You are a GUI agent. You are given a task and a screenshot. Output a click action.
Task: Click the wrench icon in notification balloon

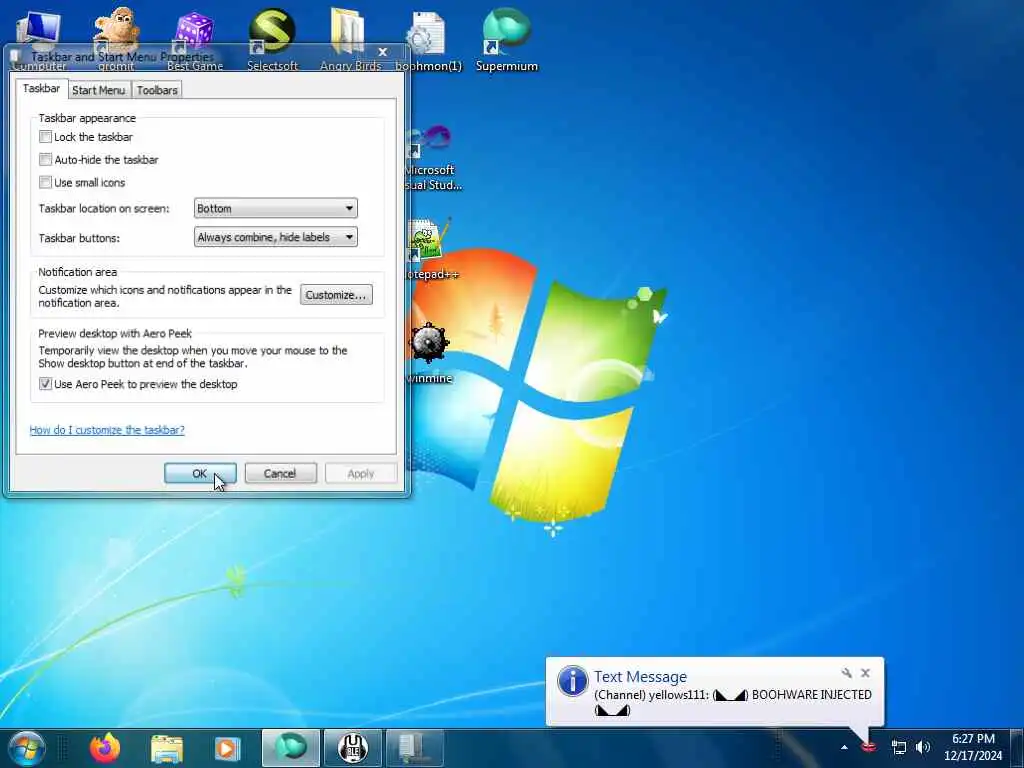pos(846,673)
